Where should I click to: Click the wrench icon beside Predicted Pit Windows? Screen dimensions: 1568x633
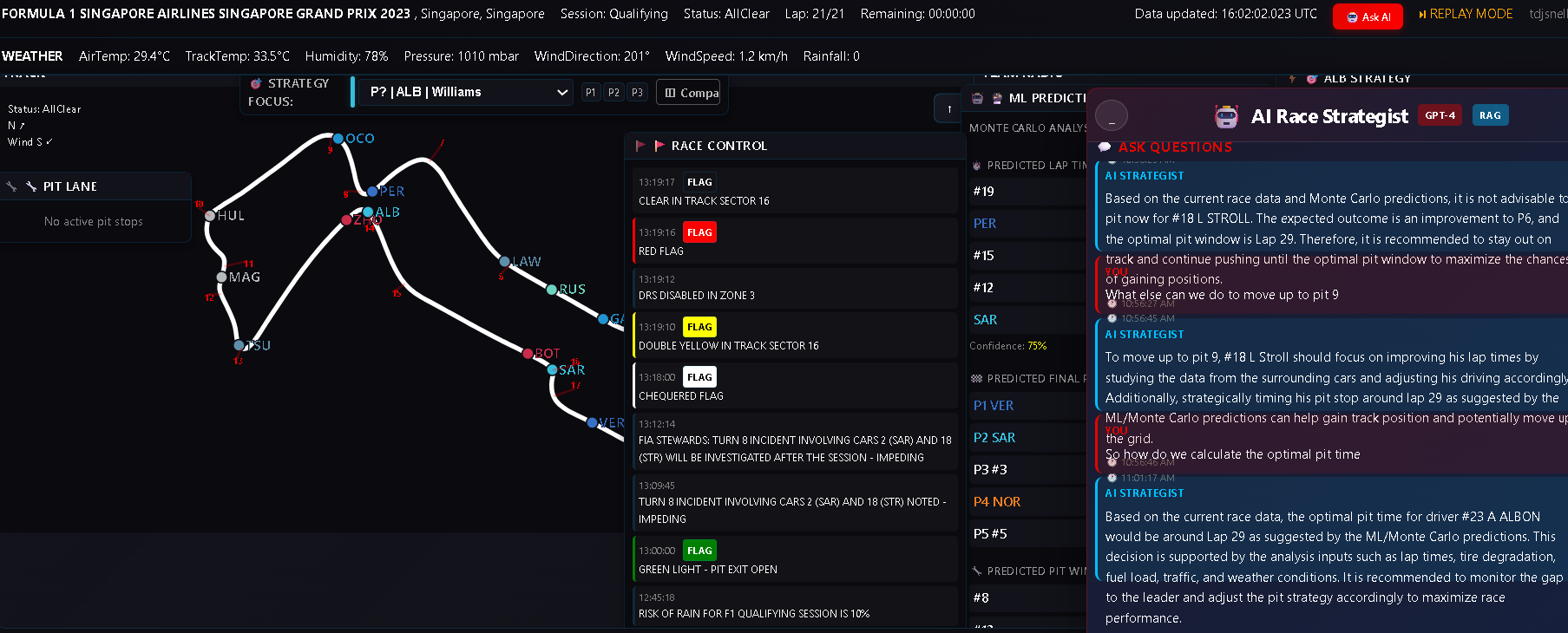(x=977, y=571)
